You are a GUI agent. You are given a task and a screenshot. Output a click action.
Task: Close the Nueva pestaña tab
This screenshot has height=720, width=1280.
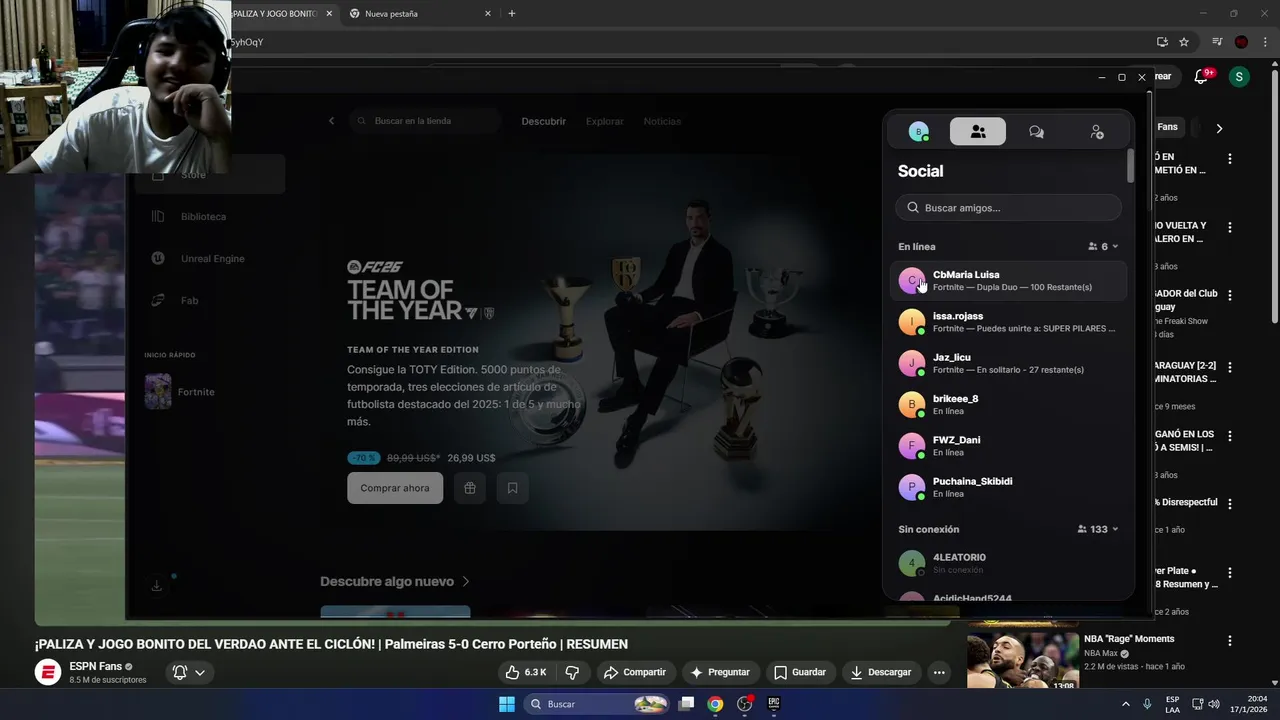pyautogui.click(x=488, y=14)
